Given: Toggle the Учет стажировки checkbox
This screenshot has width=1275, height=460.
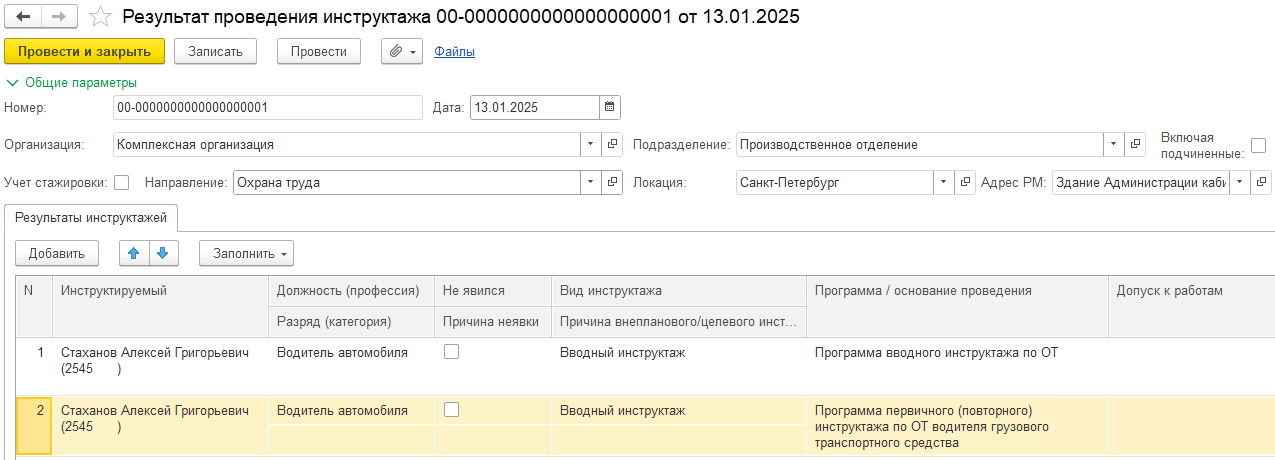Looking at the screenshot, I should [x=122, y=182].
